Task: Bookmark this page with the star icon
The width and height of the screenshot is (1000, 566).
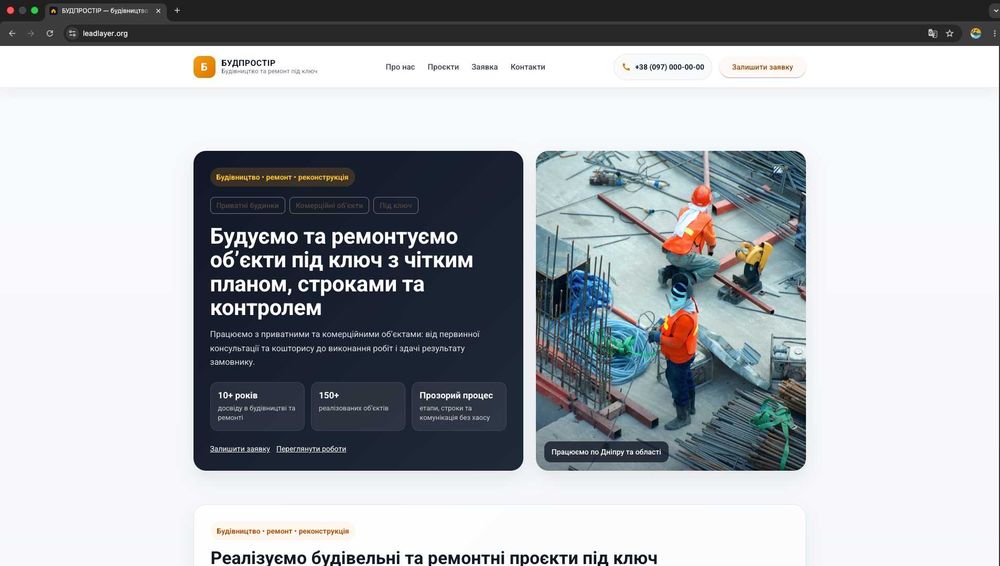Action: point(950,33)
